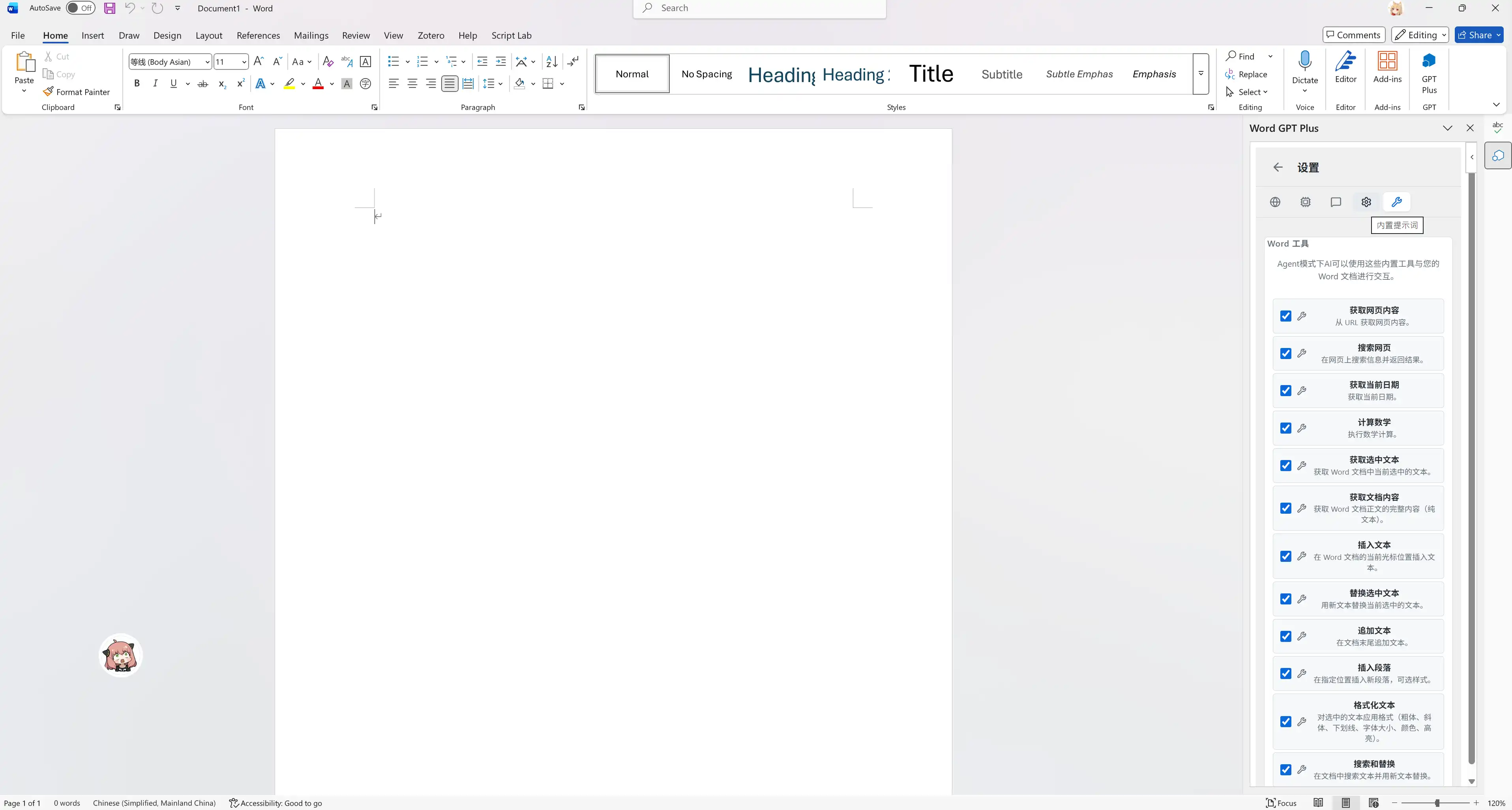Open the font name dropdown
1512x810 pixels.
pyautogui.click(x=207, y=62)
